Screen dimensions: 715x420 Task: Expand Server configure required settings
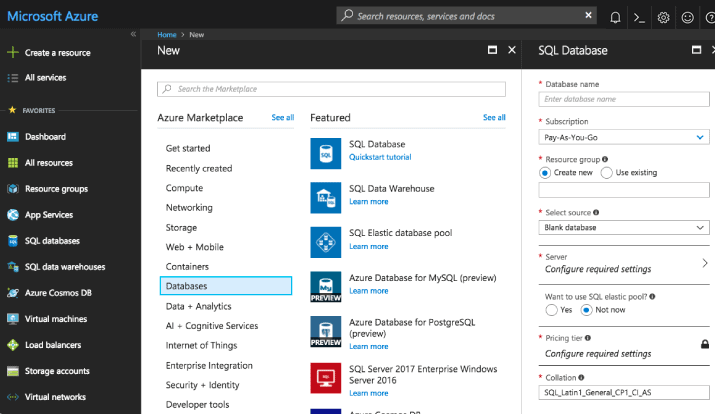click(624, 264)
